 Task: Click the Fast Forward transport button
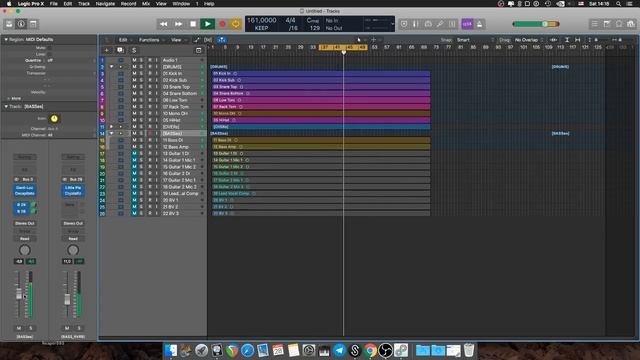(178, 24)
